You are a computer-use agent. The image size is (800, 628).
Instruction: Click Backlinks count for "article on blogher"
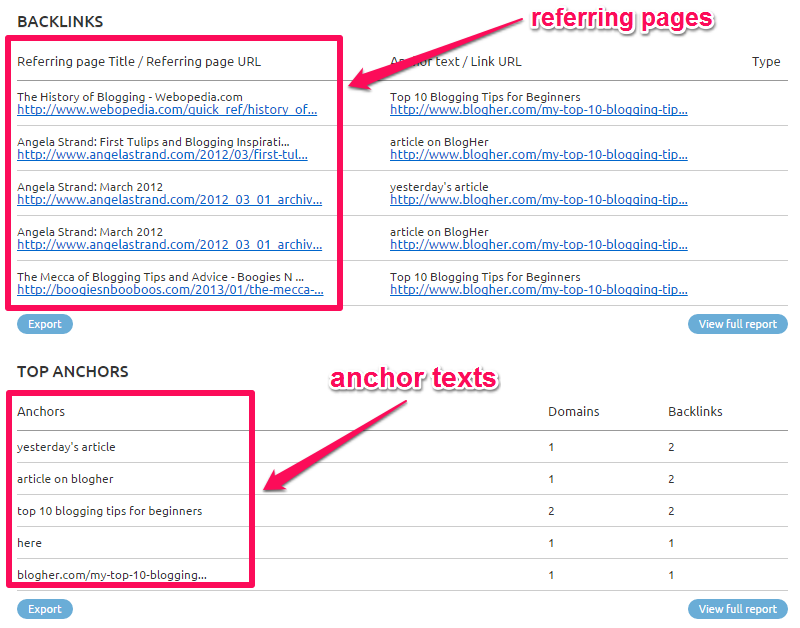coord(671,479)
